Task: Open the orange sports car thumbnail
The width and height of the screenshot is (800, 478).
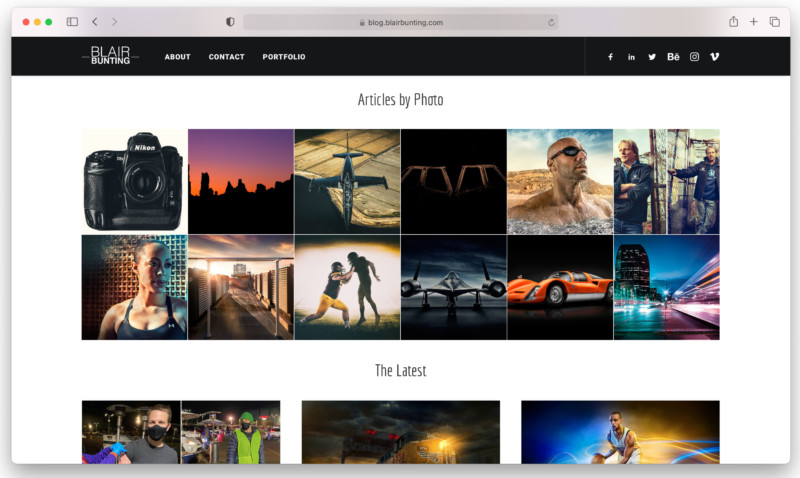Action: [559, 287]
